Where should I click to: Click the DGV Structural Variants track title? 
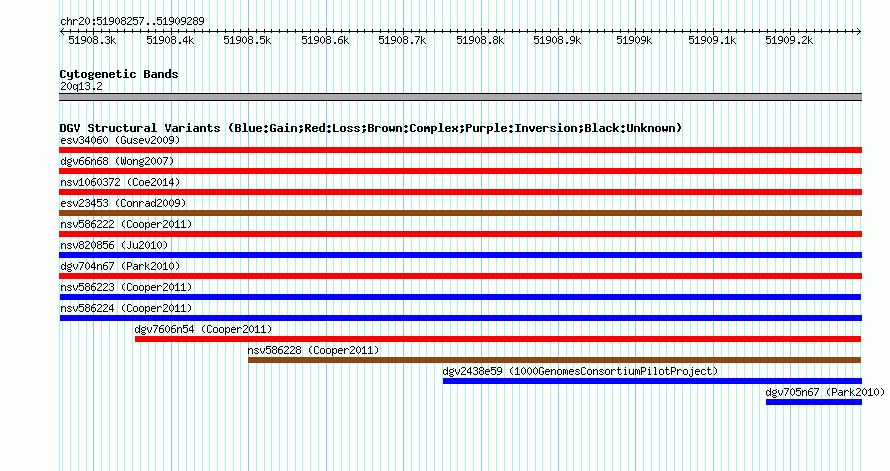pyautogui.click(x=371, y=128)
